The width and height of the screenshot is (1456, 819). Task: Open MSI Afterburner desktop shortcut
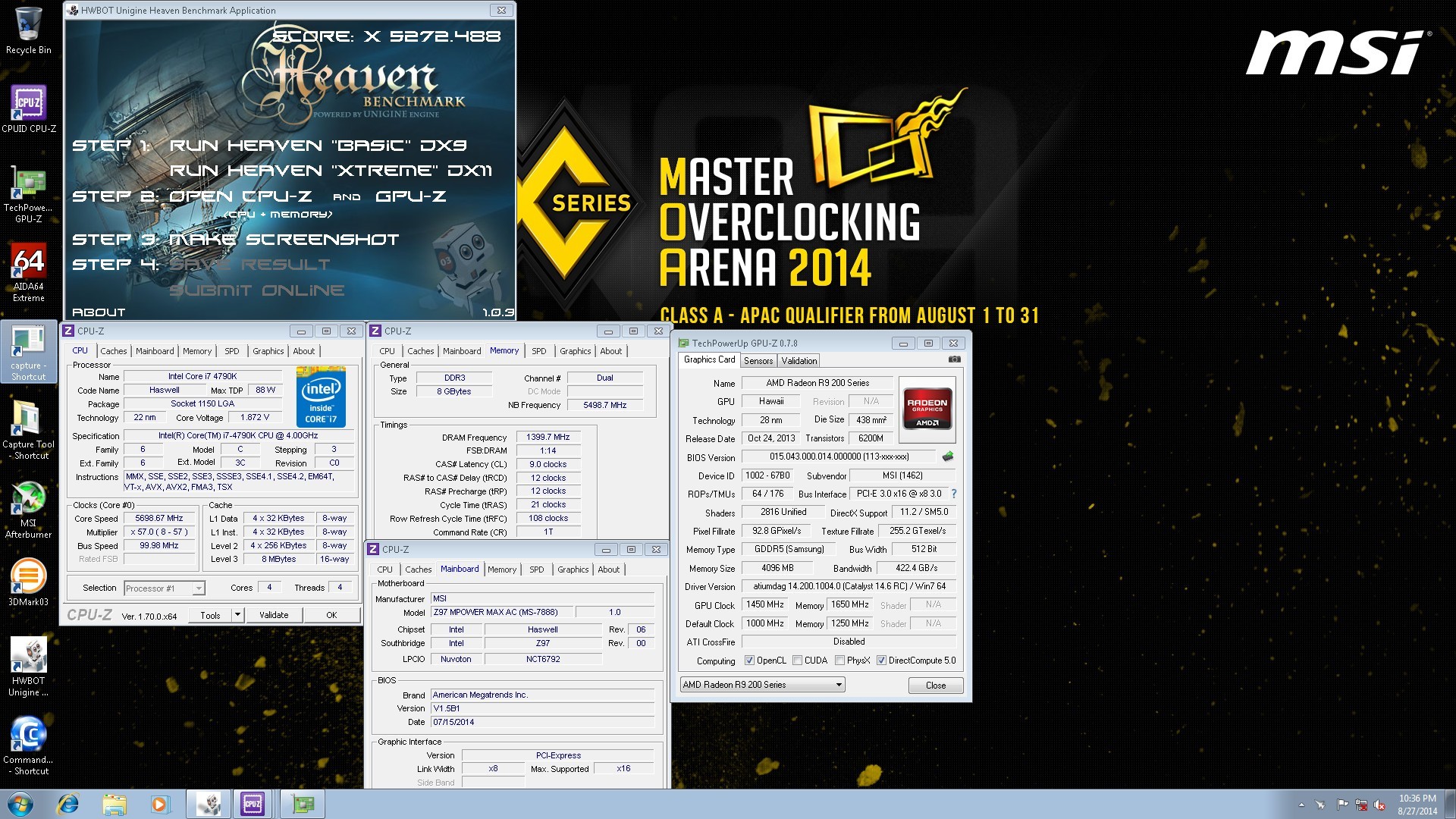[28, 510]
